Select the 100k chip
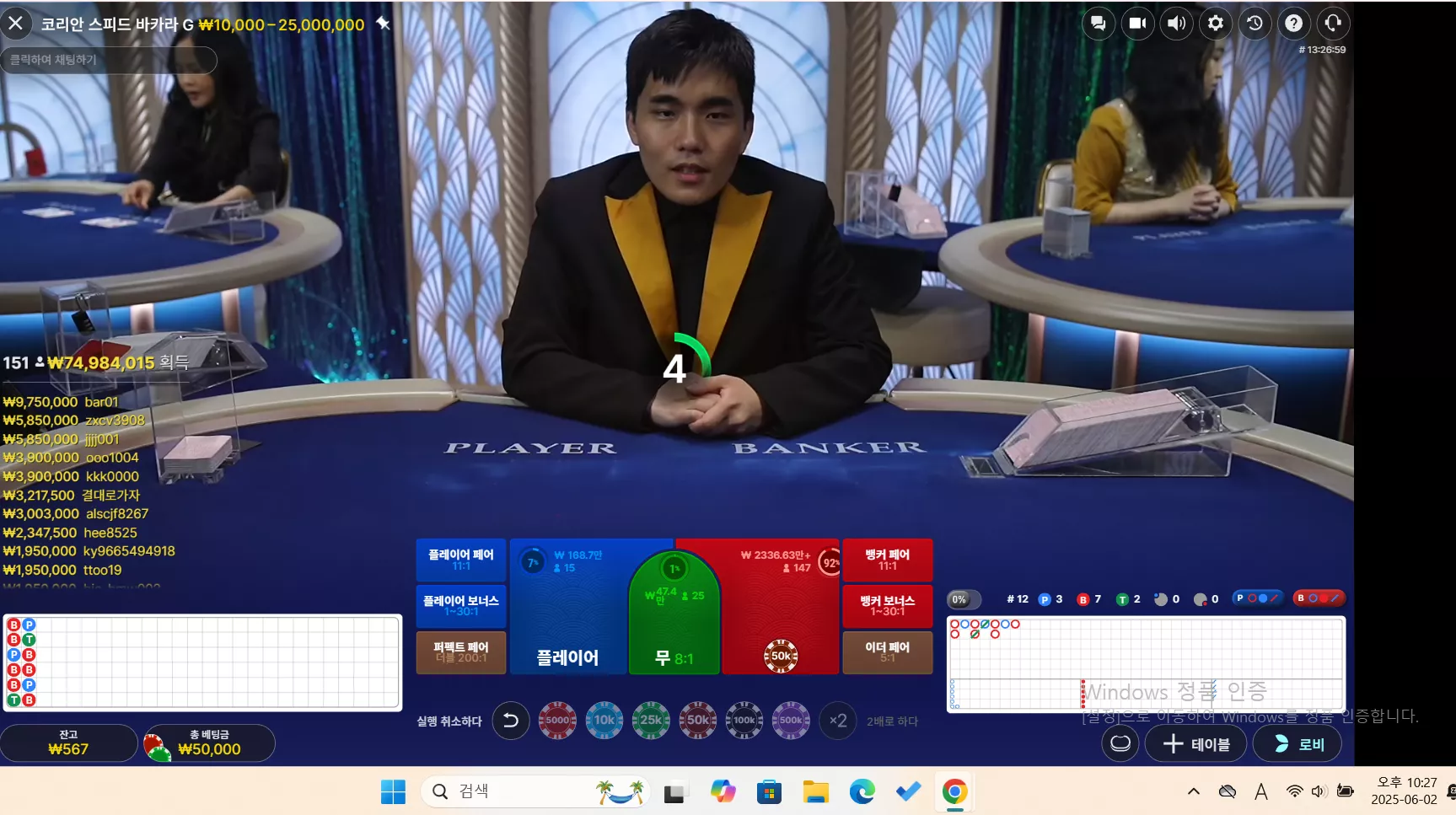 click(x=744, y=721)
